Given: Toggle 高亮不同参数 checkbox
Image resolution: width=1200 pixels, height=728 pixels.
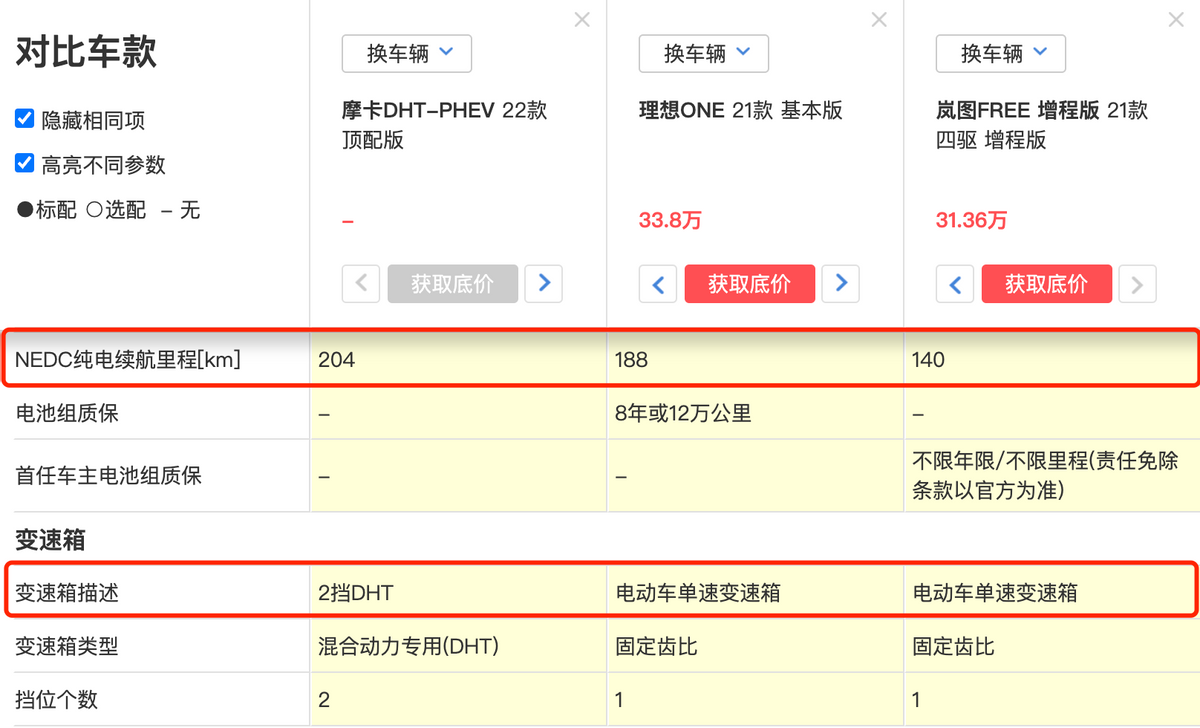Looking at the screenshot, I should (x=25, y=163).
